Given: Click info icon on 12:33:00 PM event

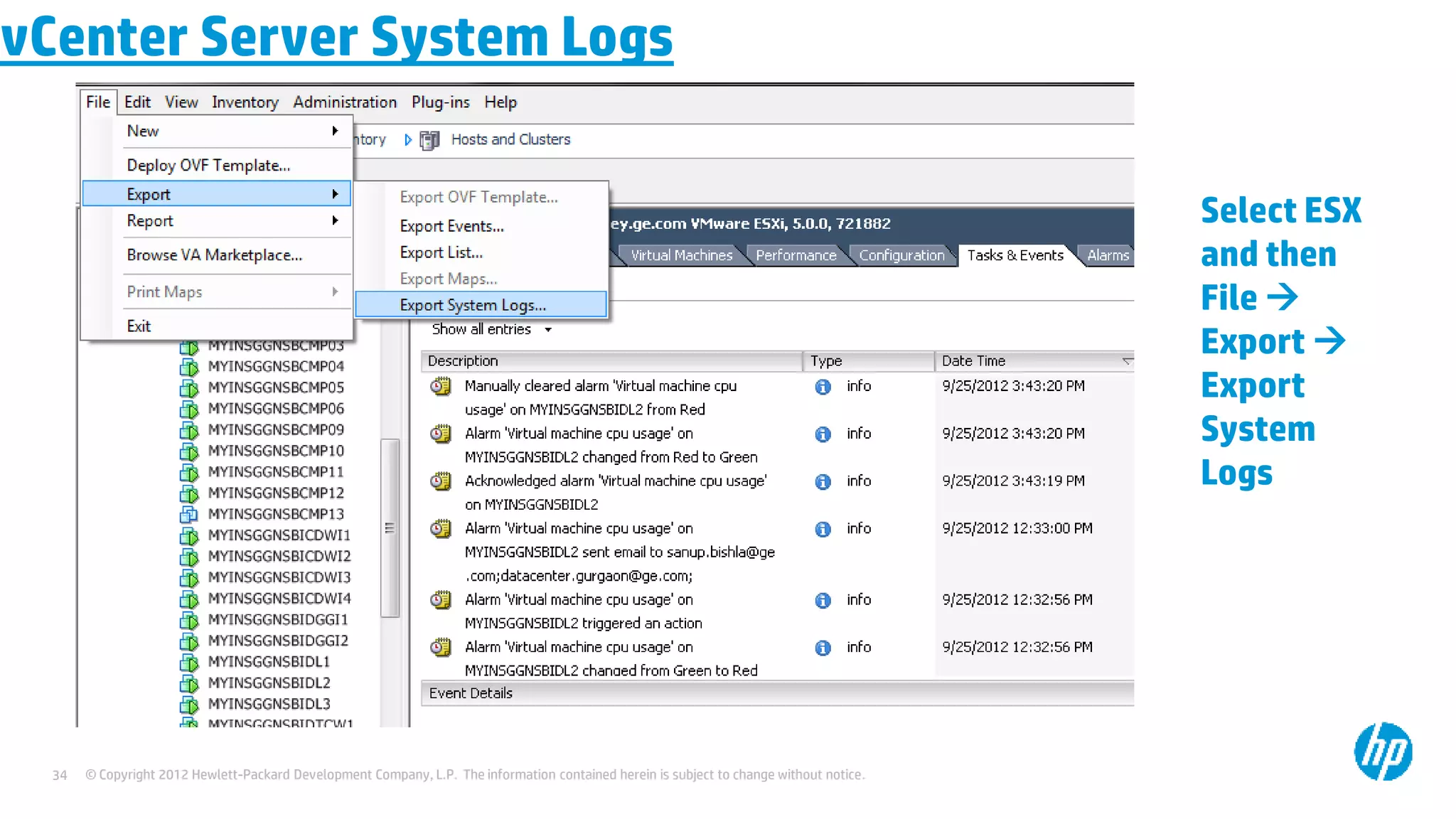Looking at the screenshot, I should point(823,530).
